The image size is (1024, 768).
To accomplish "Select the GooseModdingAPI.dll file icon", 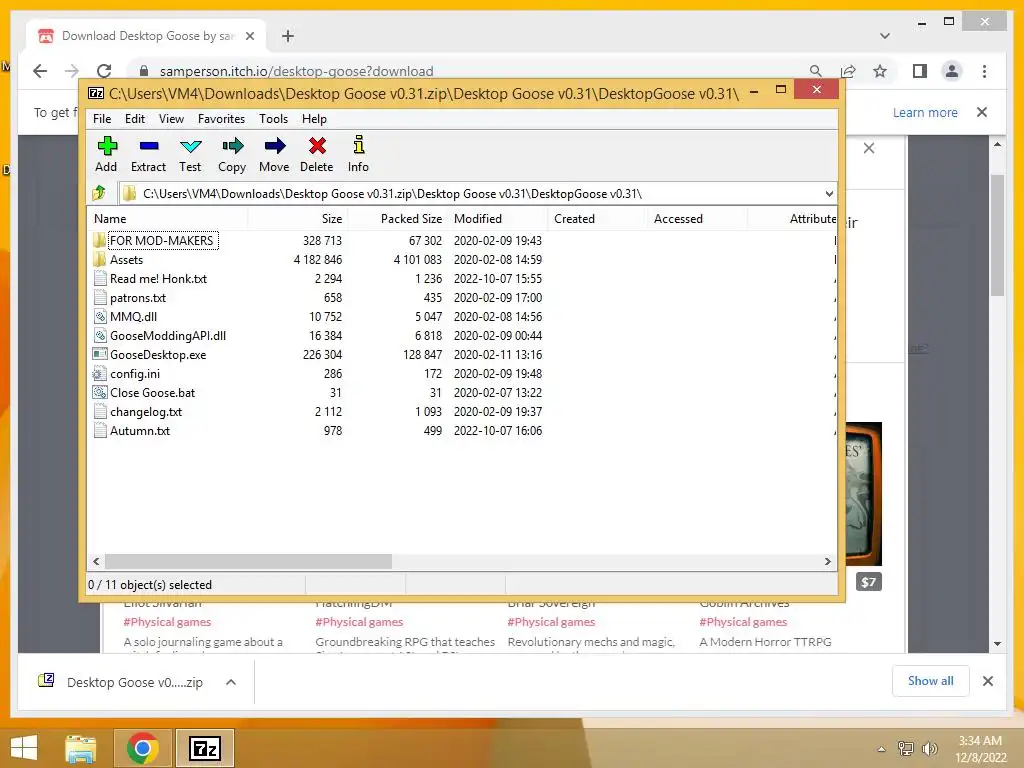I will point(99,336).
